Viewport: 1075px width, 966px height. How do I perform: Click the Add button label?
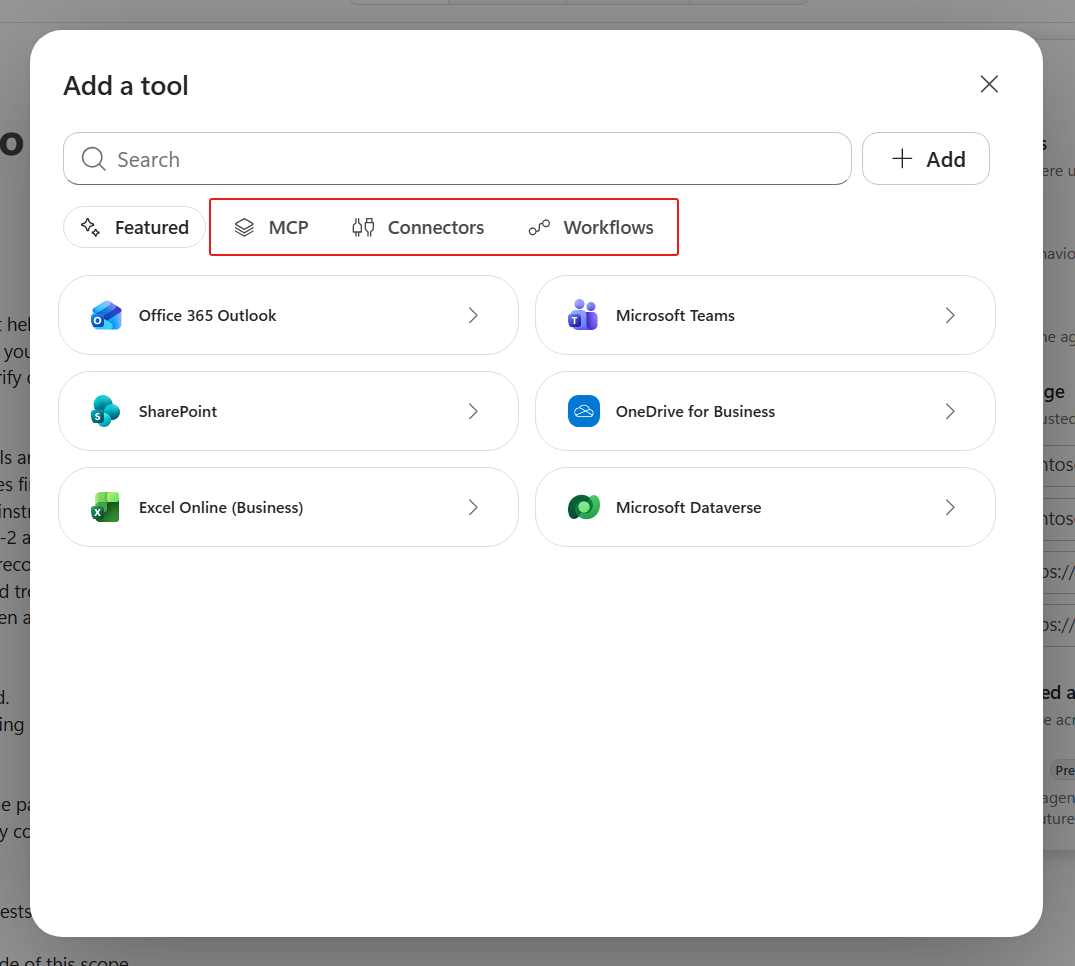click(945, 159)
